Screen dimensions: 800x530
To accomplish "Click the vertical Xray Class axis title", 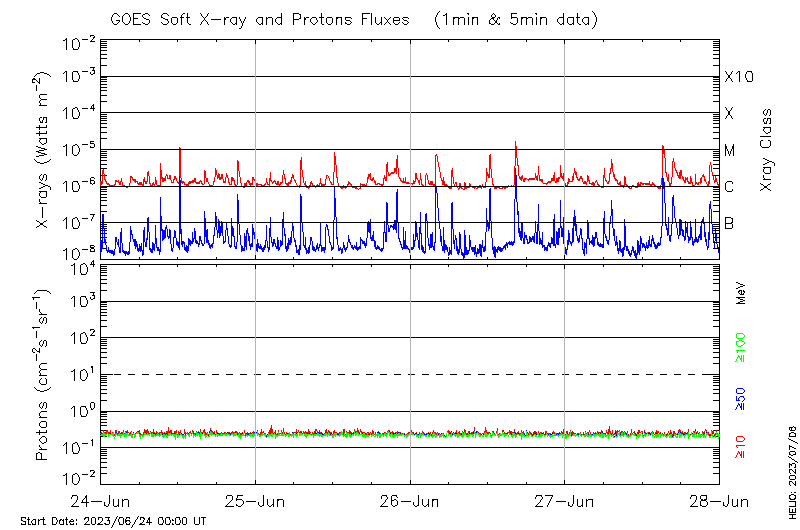I will click(767, 150).
